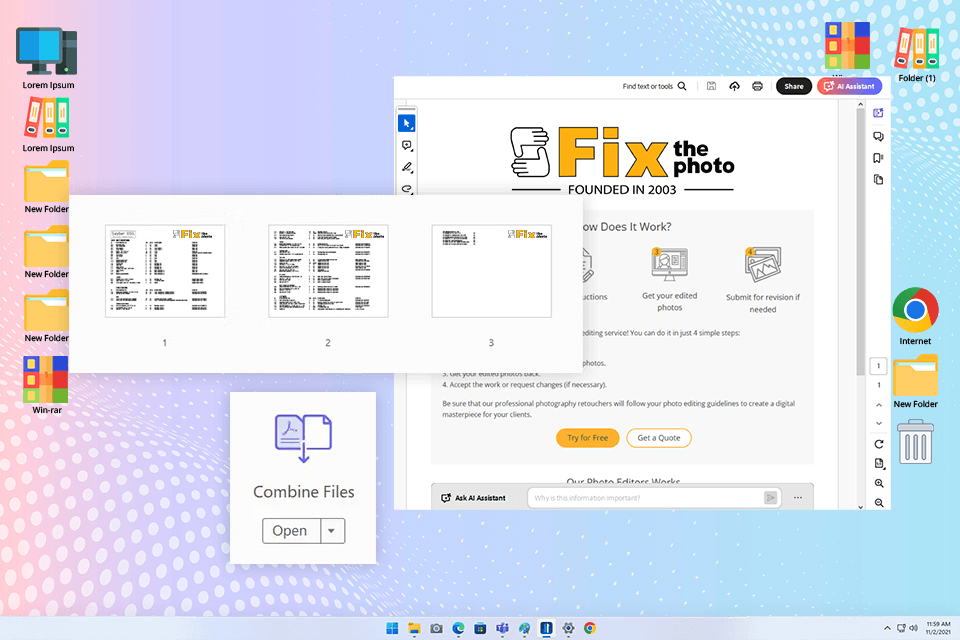The image size is (960, 640).
Task: Open the page display options icon
Action: point(879,464)
